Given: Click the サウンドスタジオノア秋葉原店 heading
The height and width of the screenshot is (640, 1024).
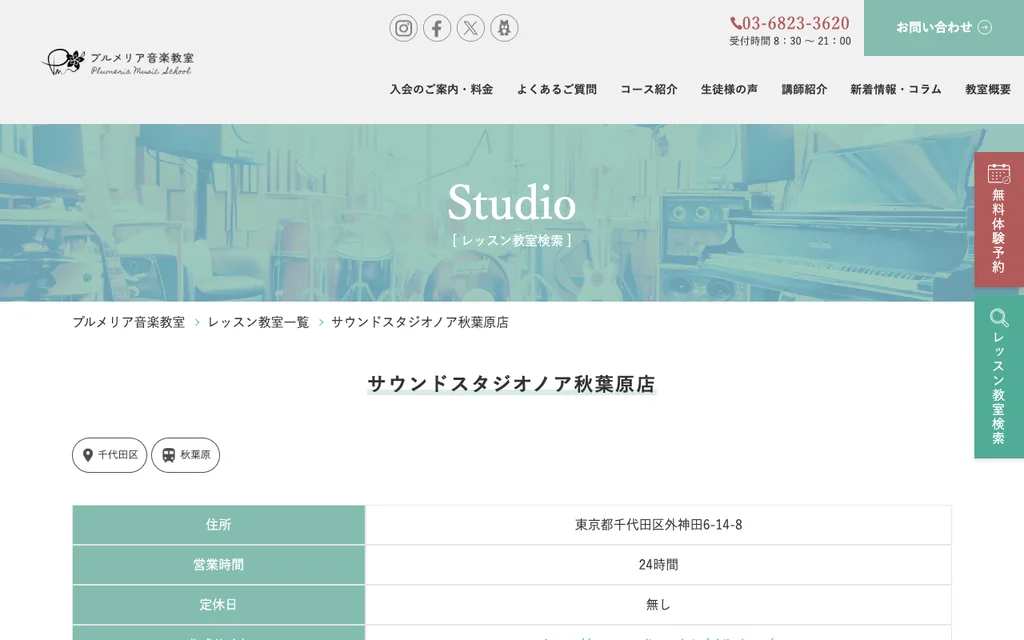Looking at the screenshot, I should coord(511,384).
